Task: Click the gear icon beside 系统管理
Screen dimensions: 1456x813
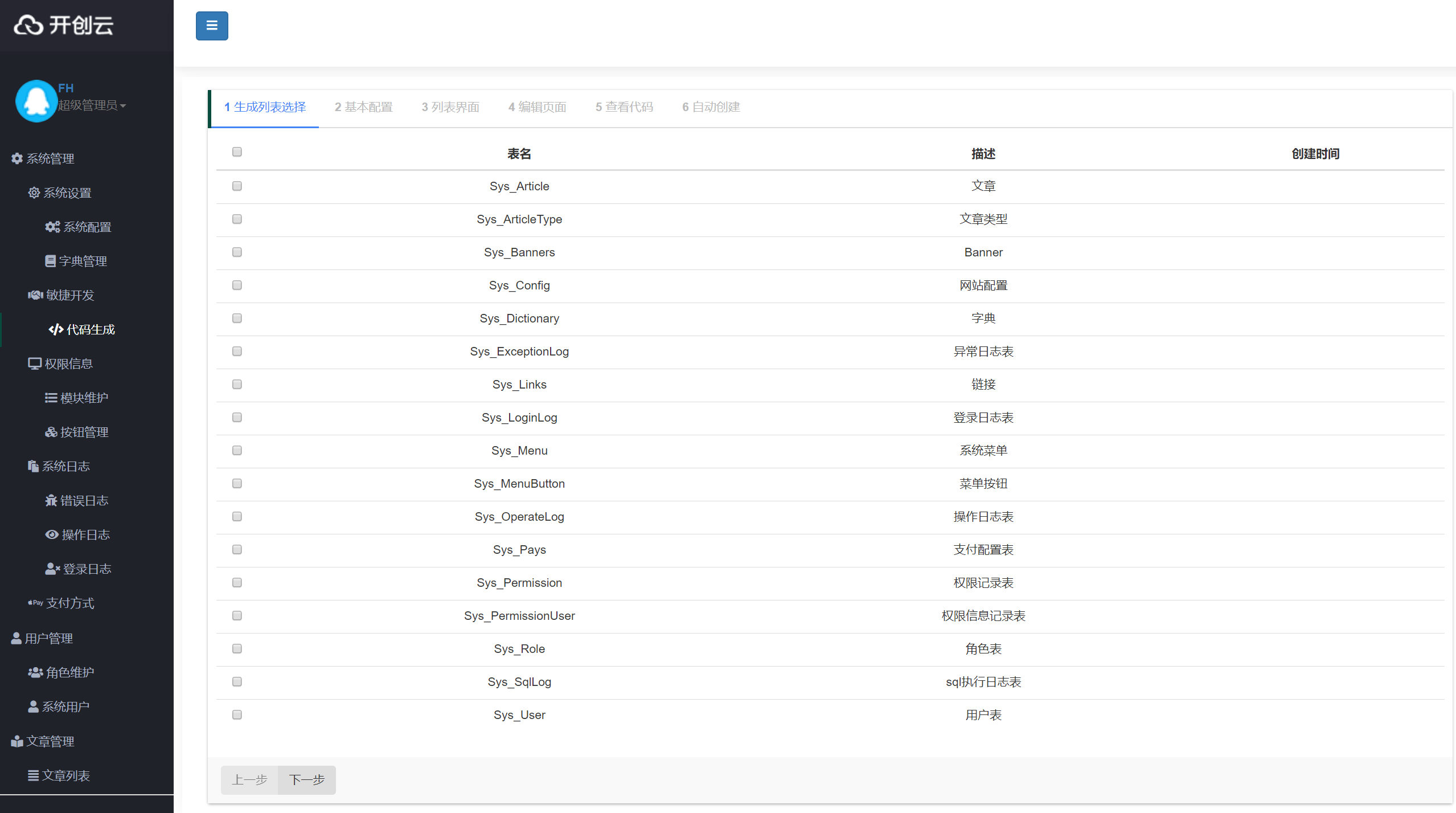Action: click(x=17, y=158)
